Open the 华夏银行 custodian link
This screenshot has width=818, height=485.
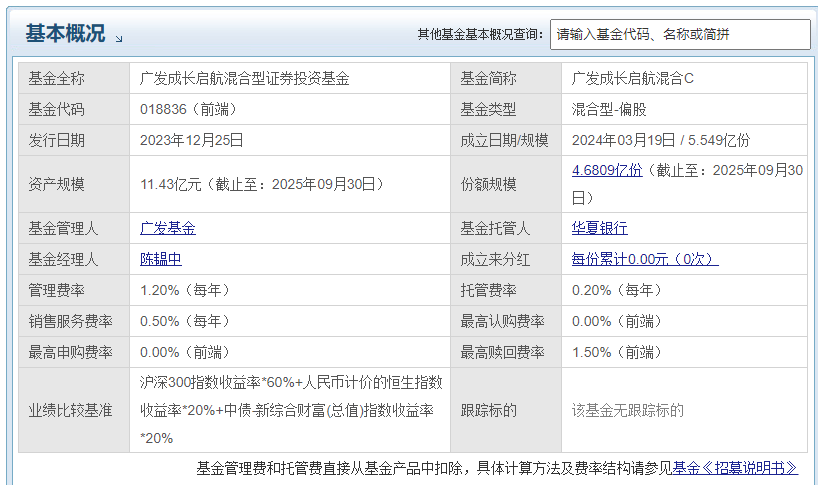(x=599, y=228)
